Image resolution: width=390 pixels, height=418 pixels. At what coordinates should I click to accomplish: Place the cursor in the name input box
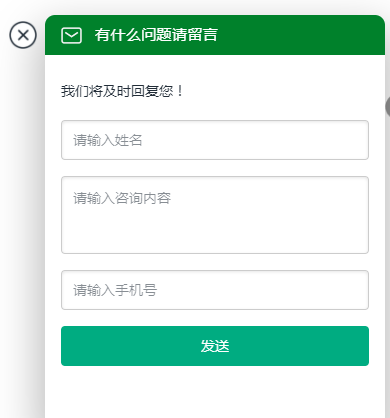[x=215, y=140]
